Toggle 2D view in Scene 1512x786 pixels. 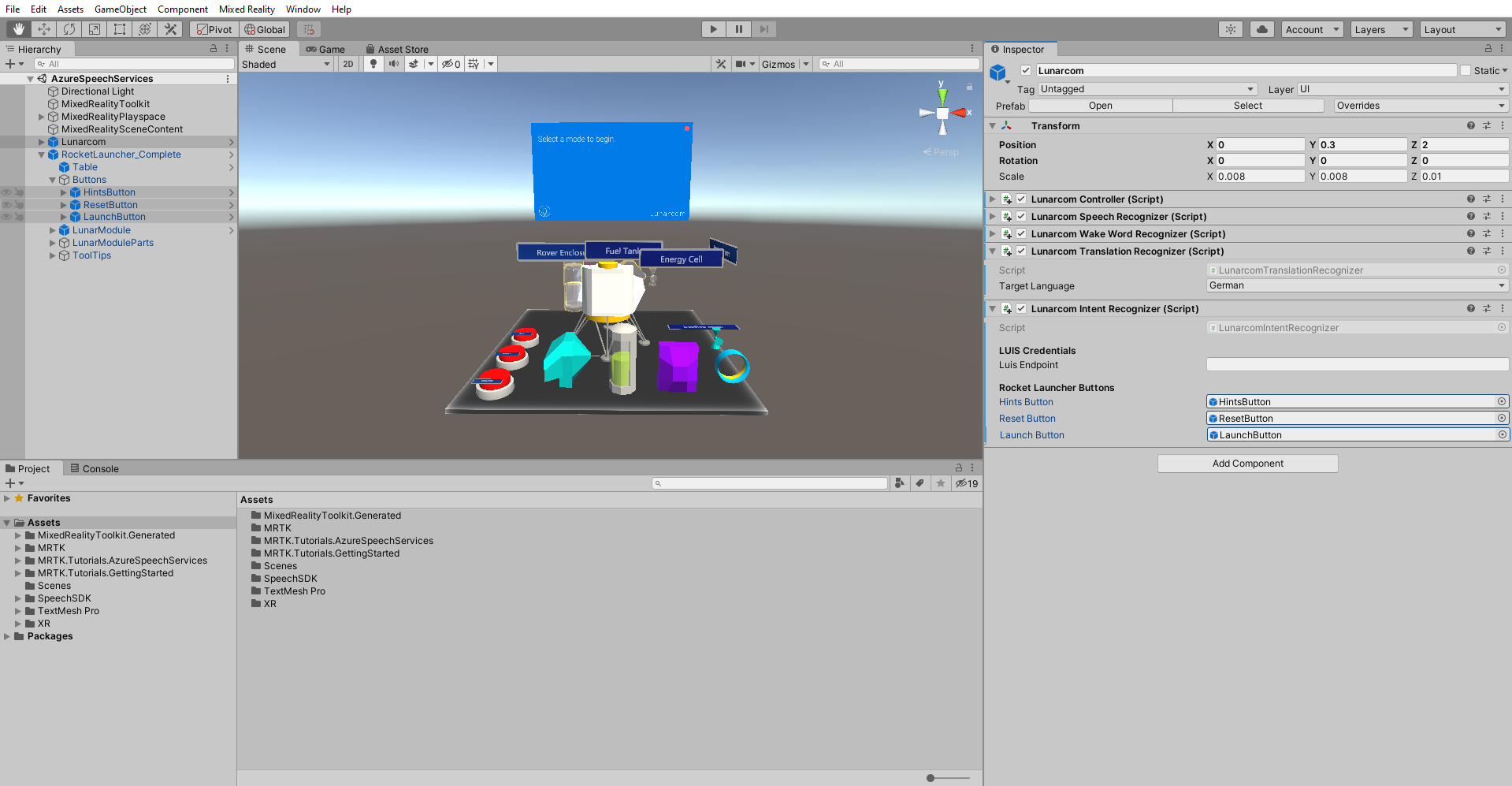[348, 64]
